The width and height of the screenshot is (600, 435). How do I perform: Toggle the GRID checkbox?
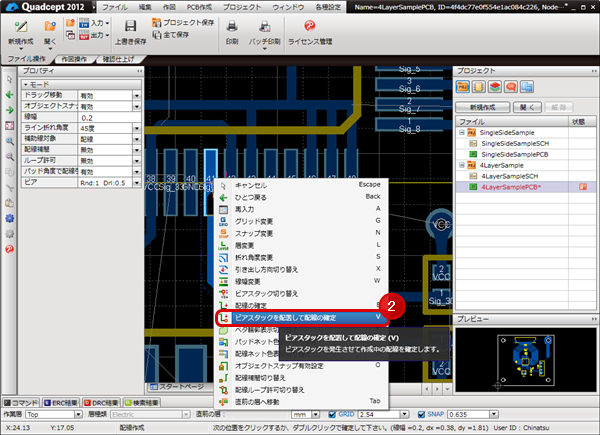coord(332,414)
